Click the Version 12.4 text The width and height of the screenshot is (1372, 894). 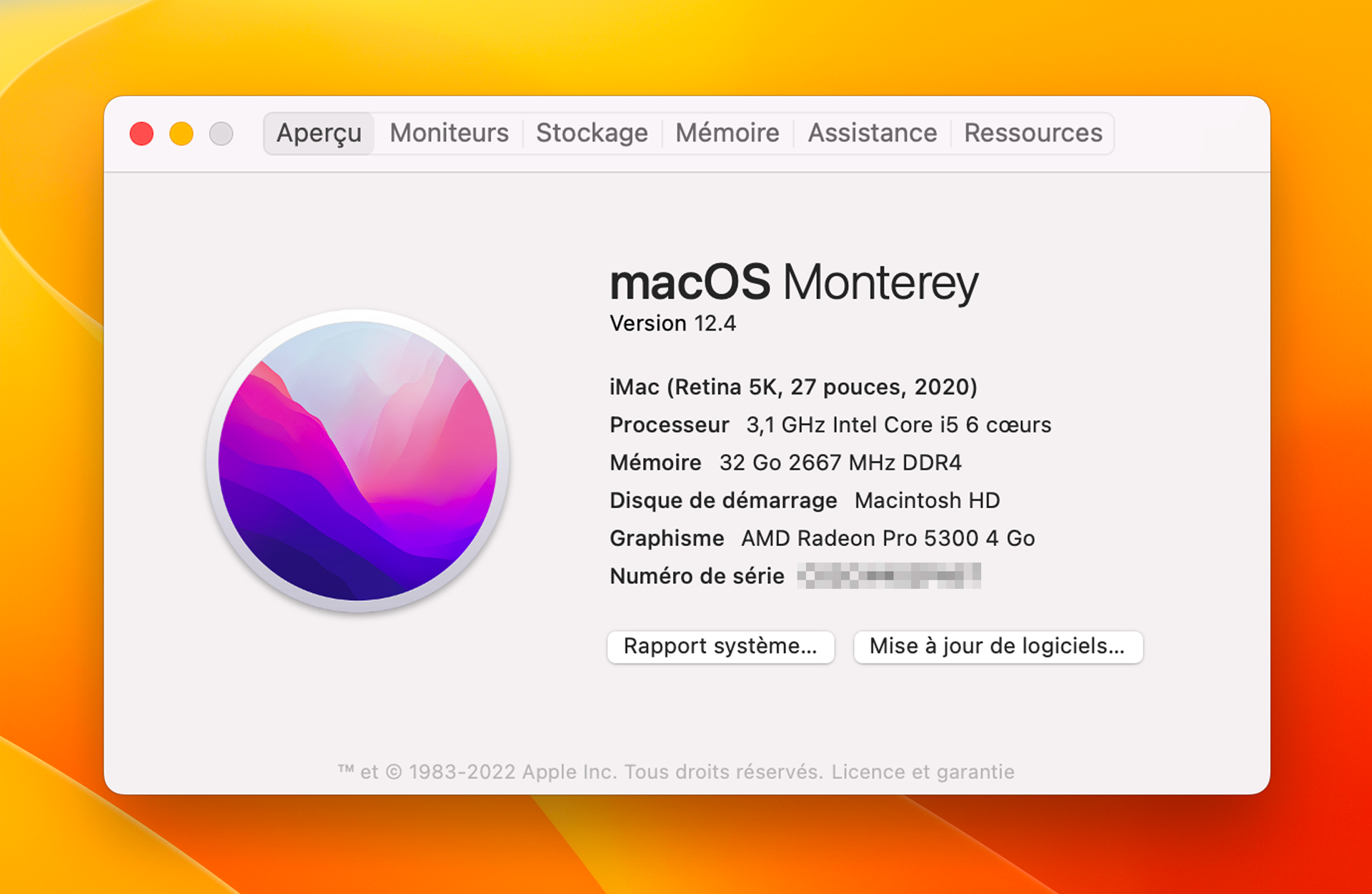pyautogui.click(x=672, y=324)
